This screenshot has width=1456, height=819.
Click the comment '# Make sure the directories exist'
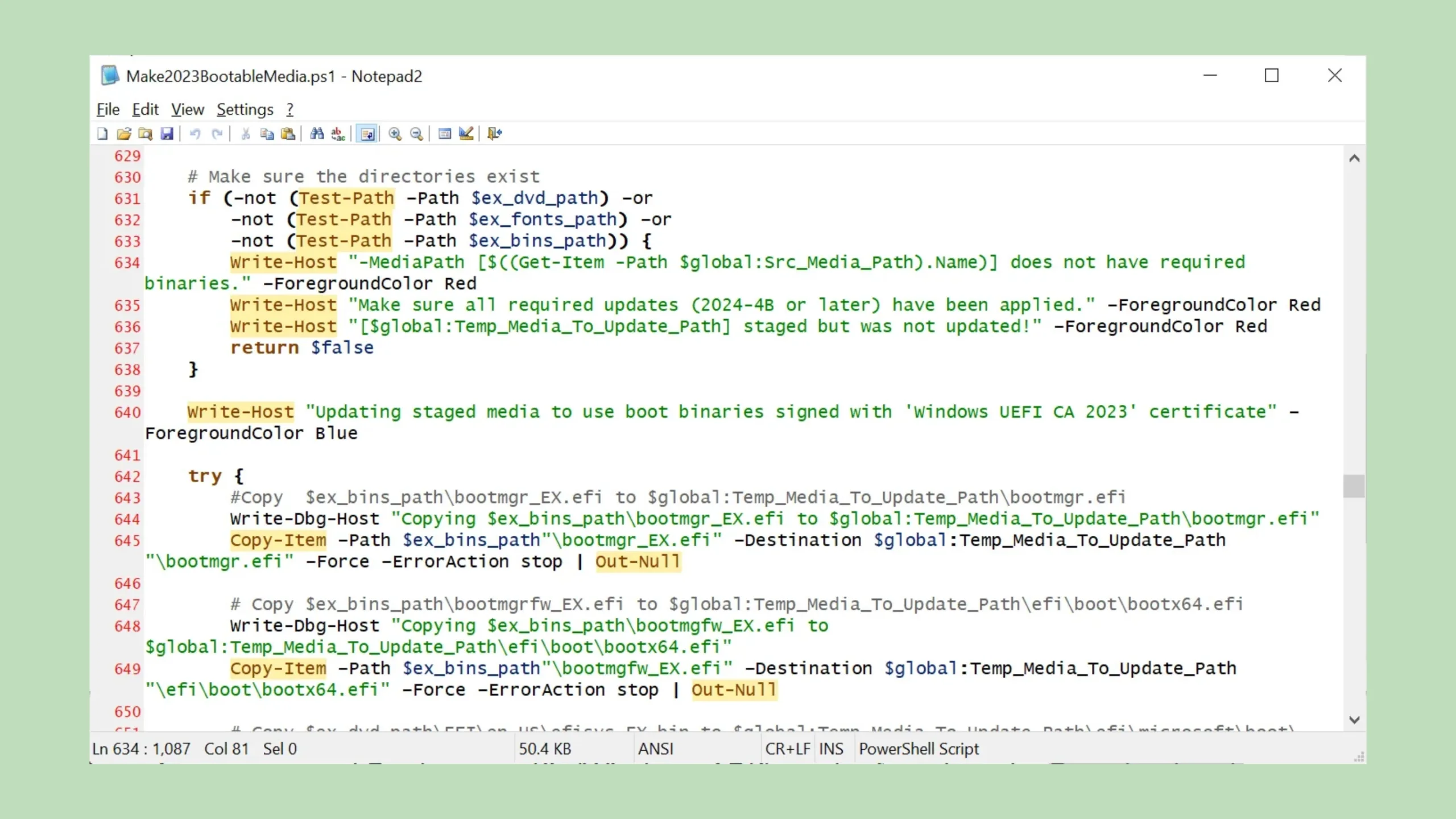[x=363, y=177]
